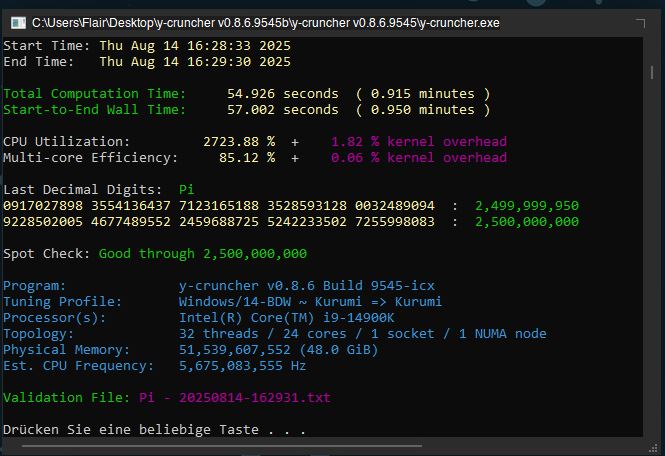Click the 1 NUMA node text
665x456 pixels.
[x=503, y=334]
